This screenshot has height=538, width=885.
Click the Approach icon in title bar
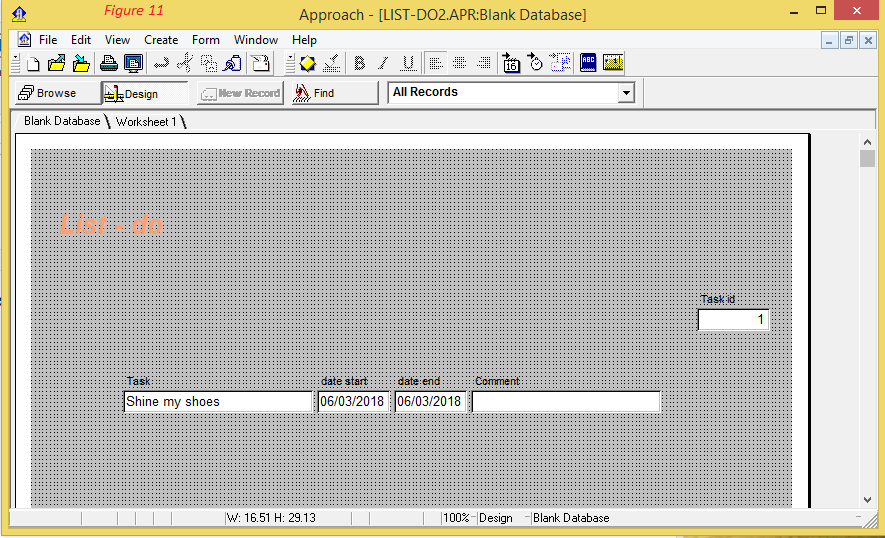pyautogui.click(x=19, y=14)
